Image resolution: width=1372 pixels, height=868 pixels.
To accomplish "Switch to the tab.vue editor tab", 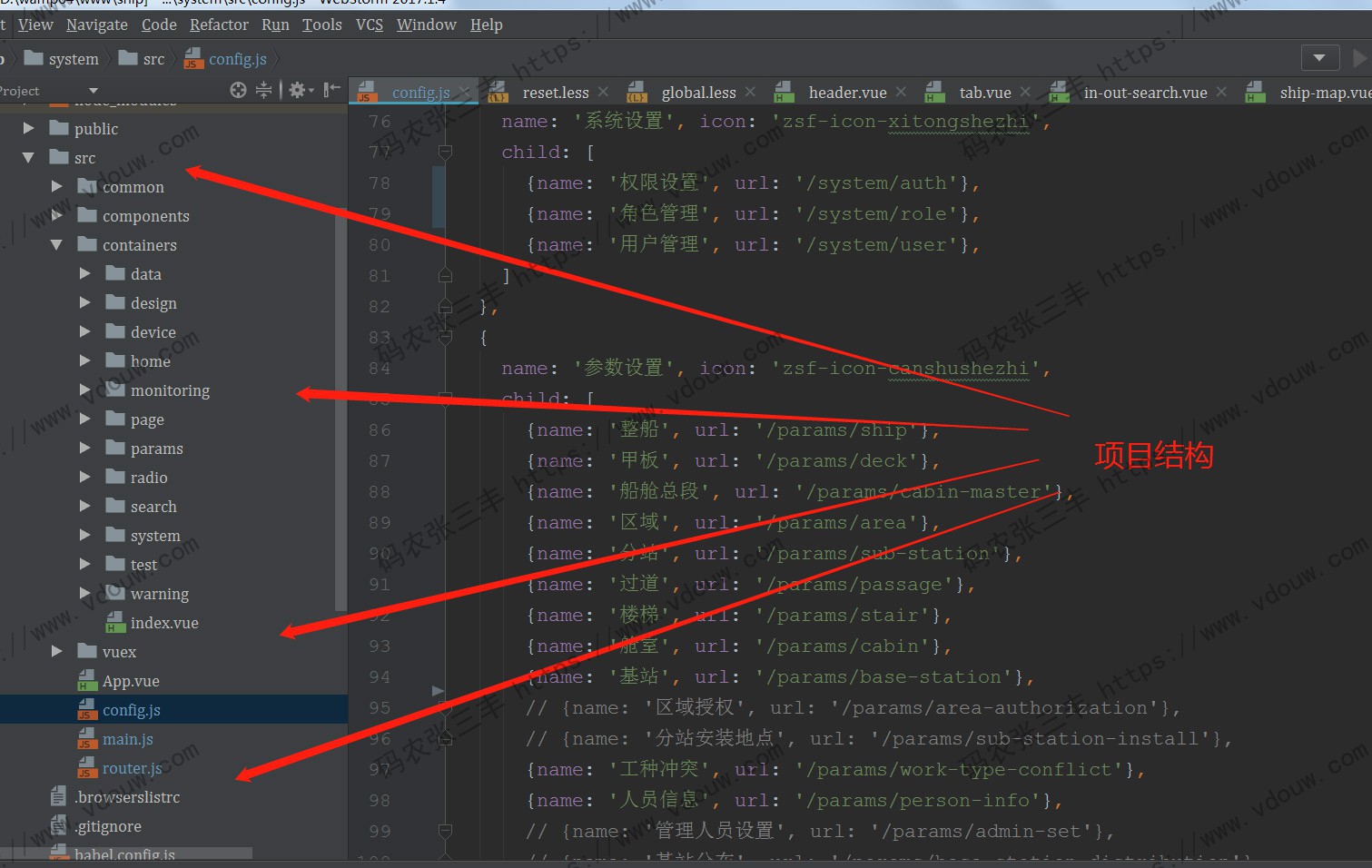I will tap(984, 93).
